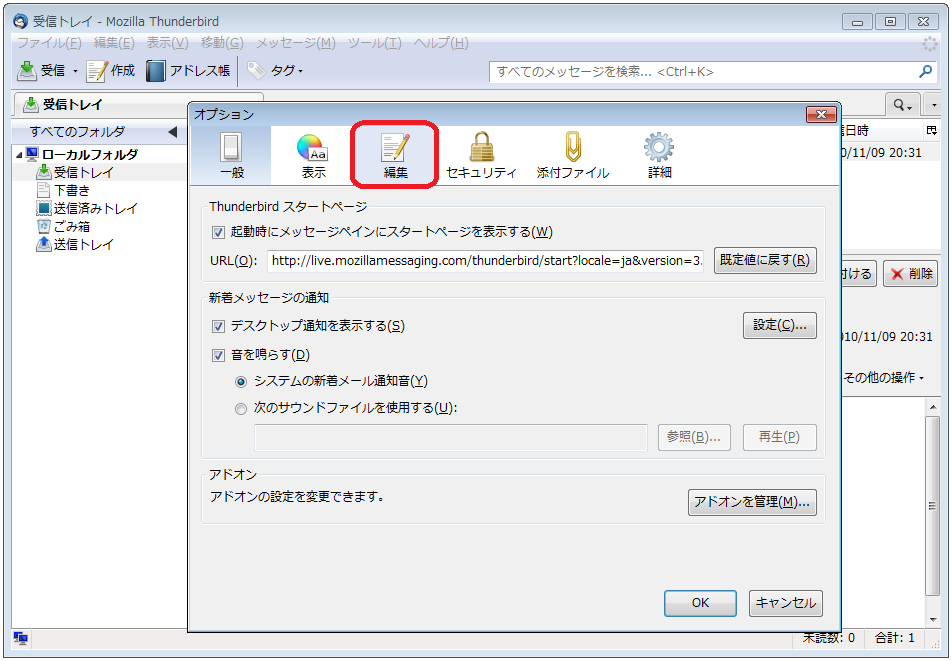Click the Thunderbird title bar icon
This screenshot has height=661, width=952.
click(21, 21)
